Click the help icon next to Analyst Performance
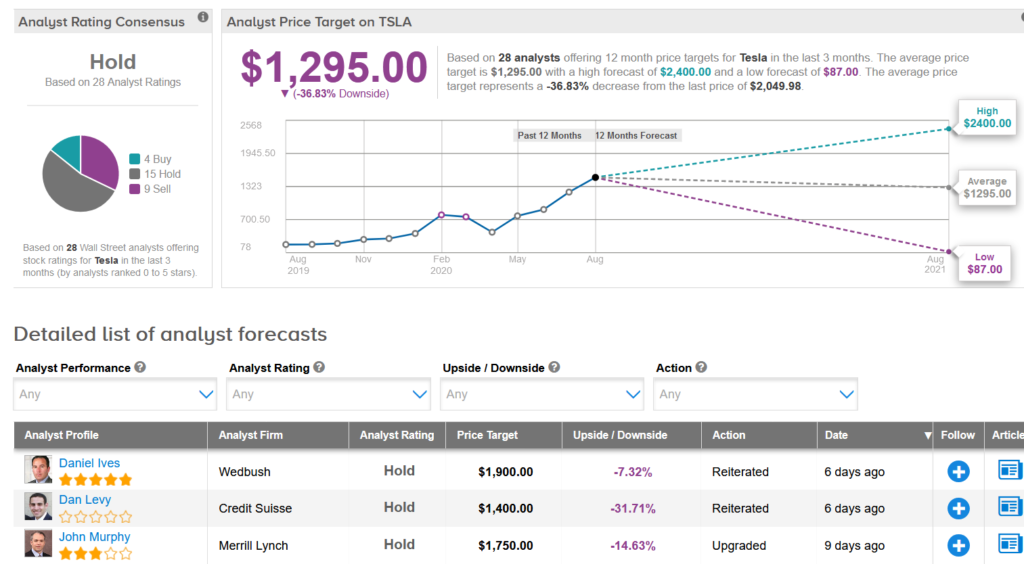The image size is (1024, 564). click(140, 368)
